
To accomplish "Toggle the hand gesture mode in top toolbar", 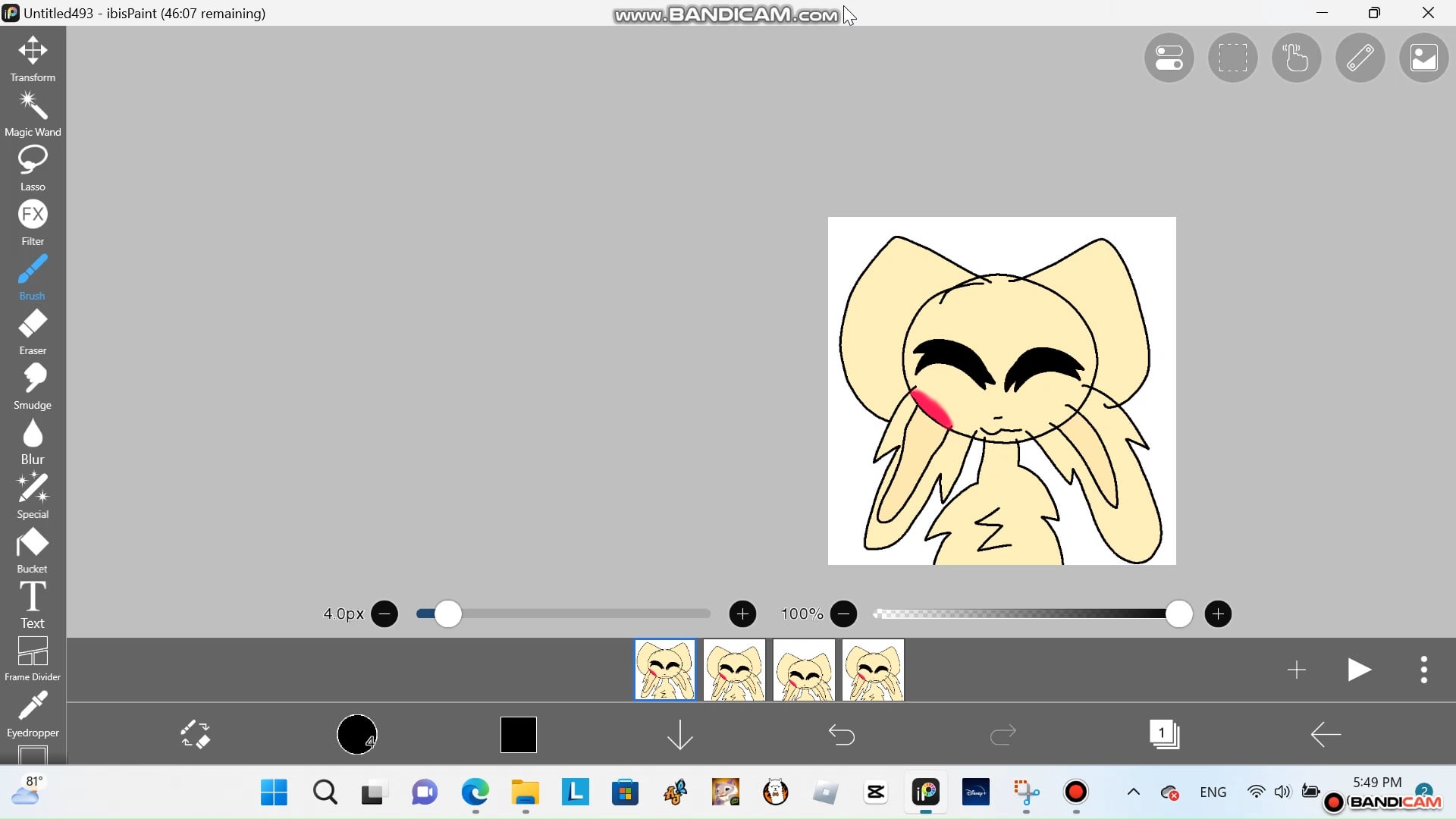I will pyautogui.click(x=1295, y=58).
